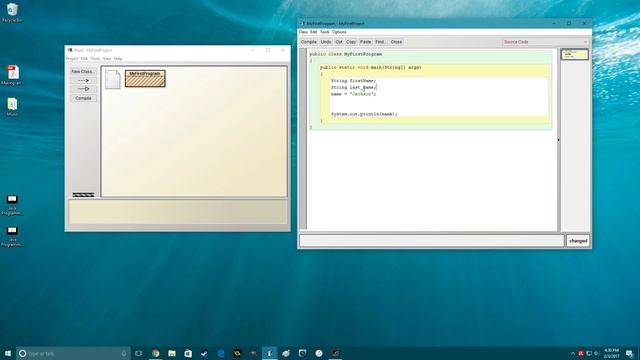
Task: Click the 'changed' status indicator in editor
Action: (x=578, y=241)
